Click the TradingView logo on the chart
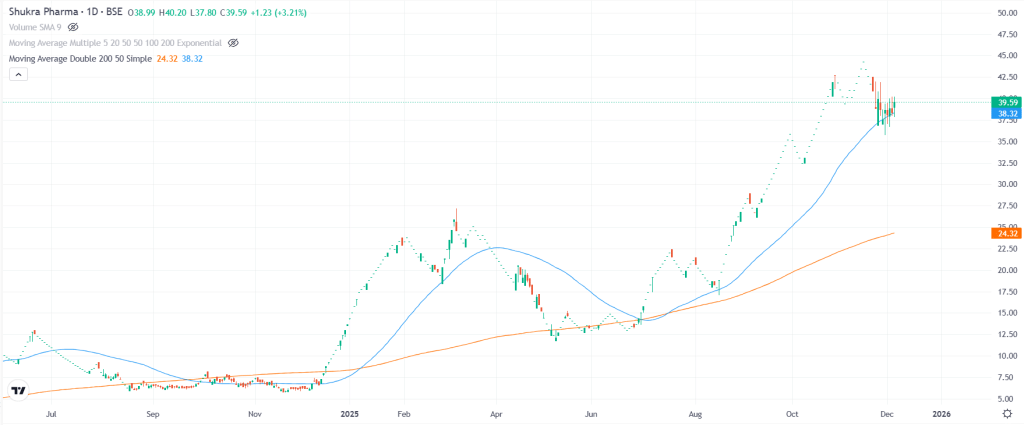This screenshot has width=1024, height=425. 18,389
